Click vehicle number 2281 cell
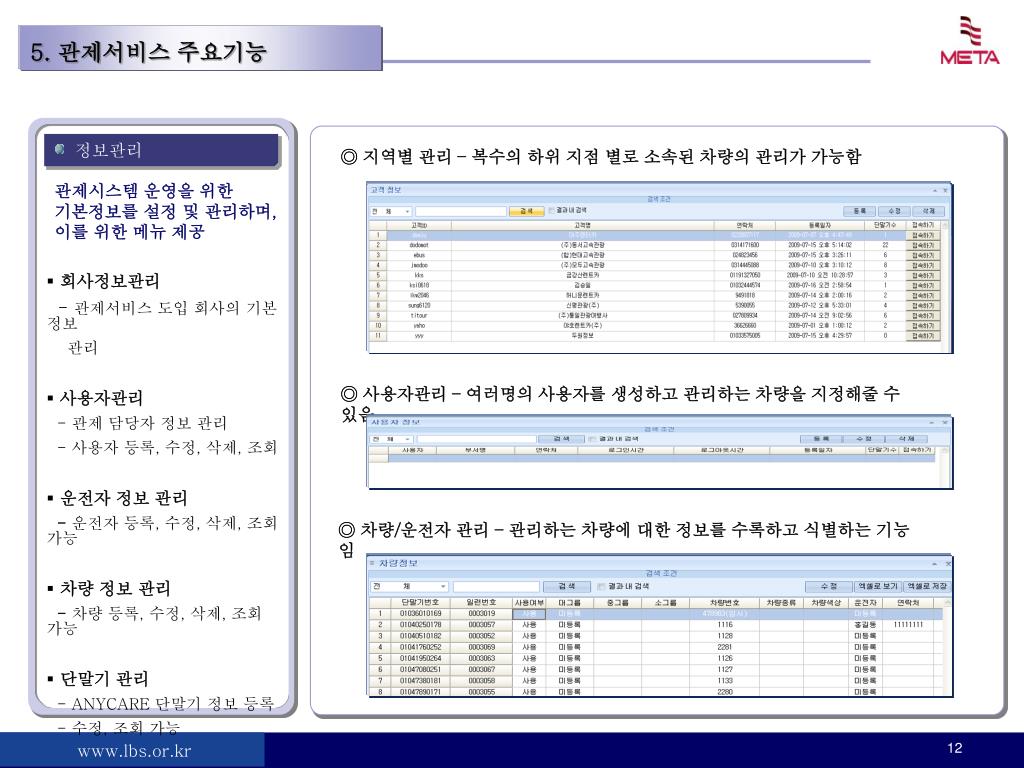Image resolution: width=1024 pixels, height=768 pixels. click(725, 647)
